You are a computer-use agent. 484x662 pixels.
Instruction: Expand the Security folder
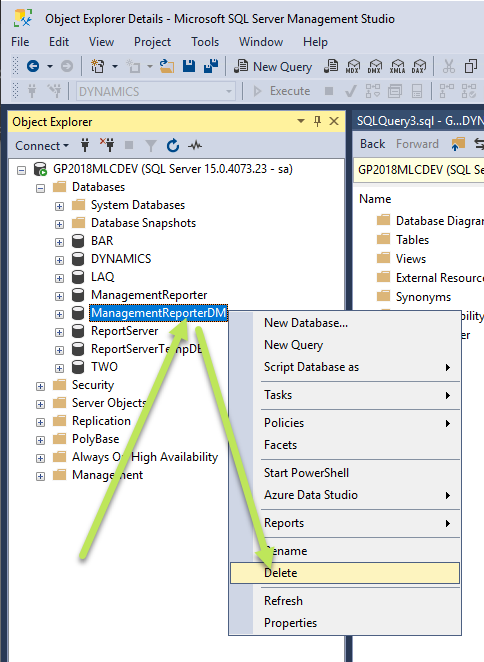pyautogui.click(x=41, y=386)
